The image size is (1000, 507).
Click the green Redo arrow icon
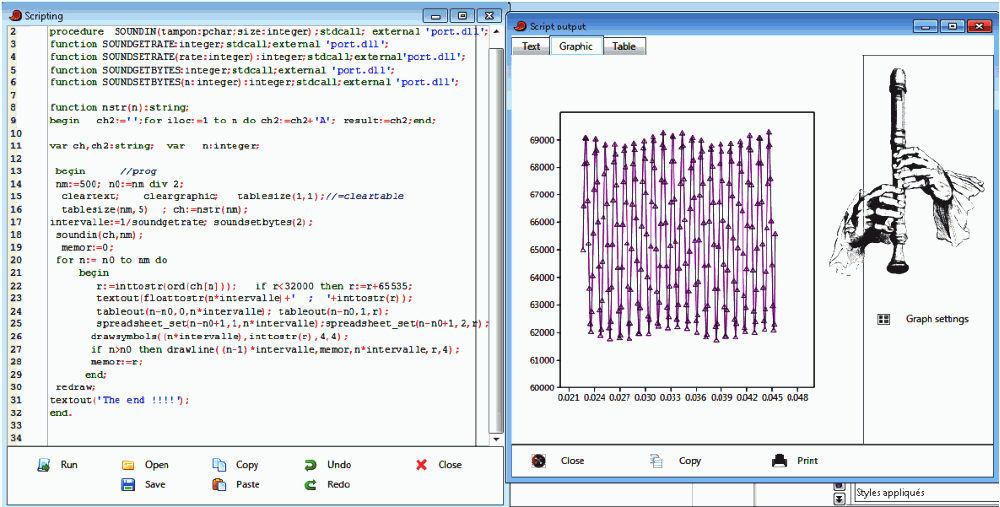[x=311, y=484]
